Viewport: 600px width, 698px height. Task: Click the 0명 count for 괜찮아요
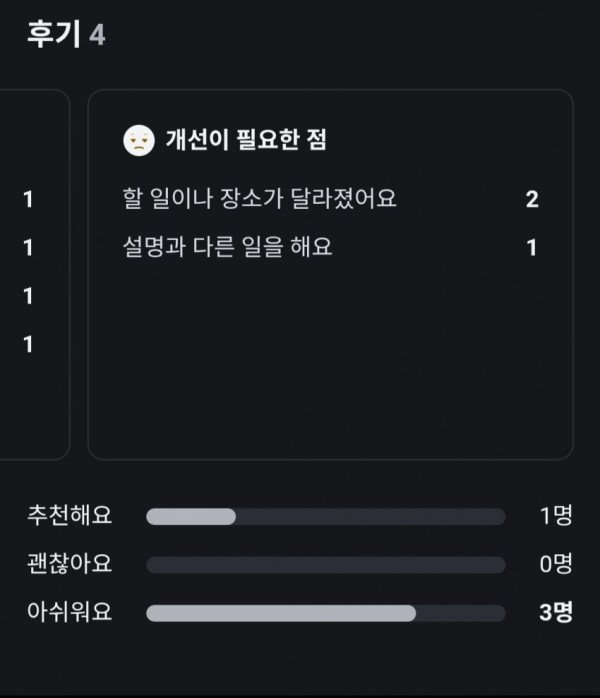(556, 564)
